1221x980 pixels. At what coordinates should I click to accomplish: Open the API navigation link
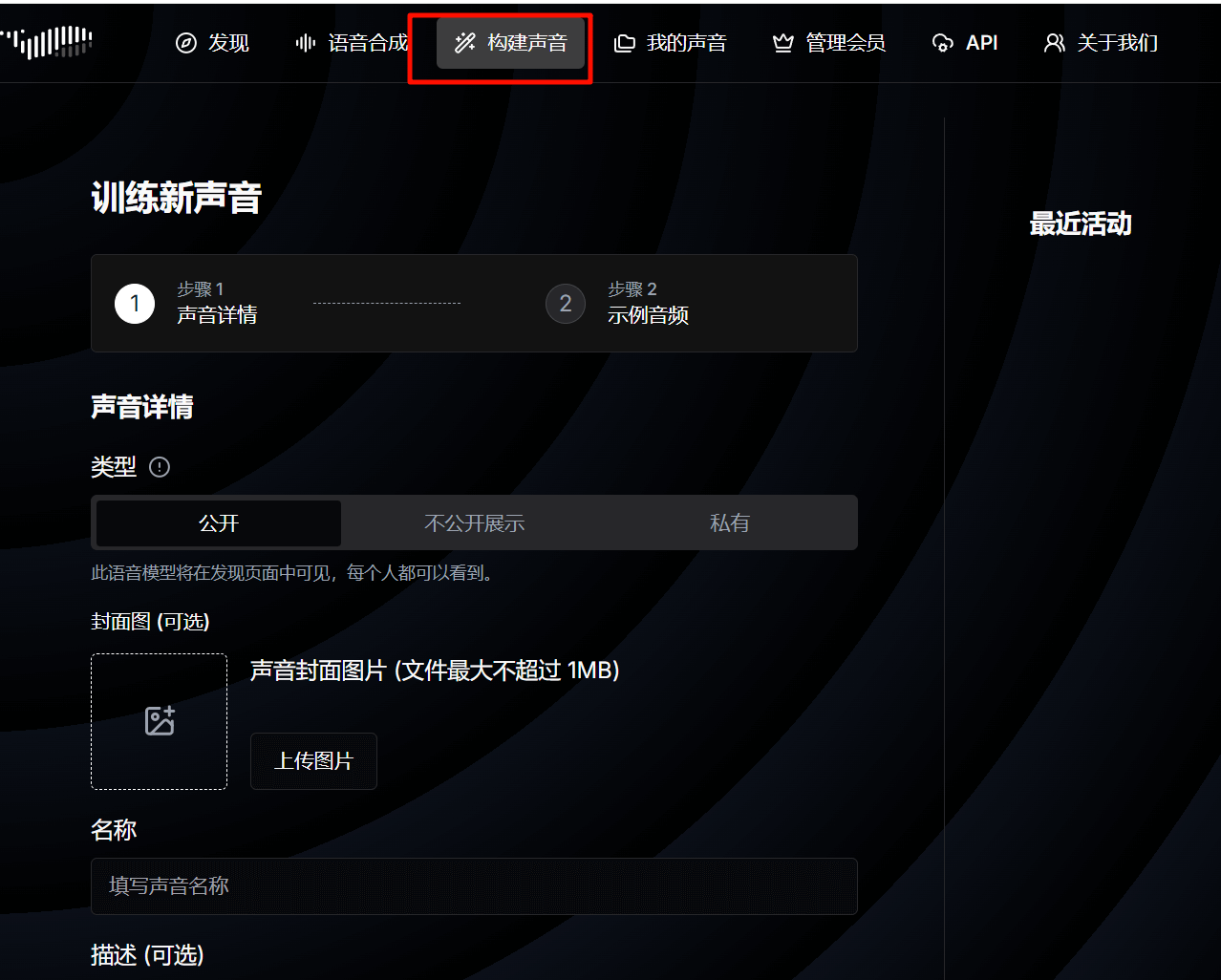point(965,43)
